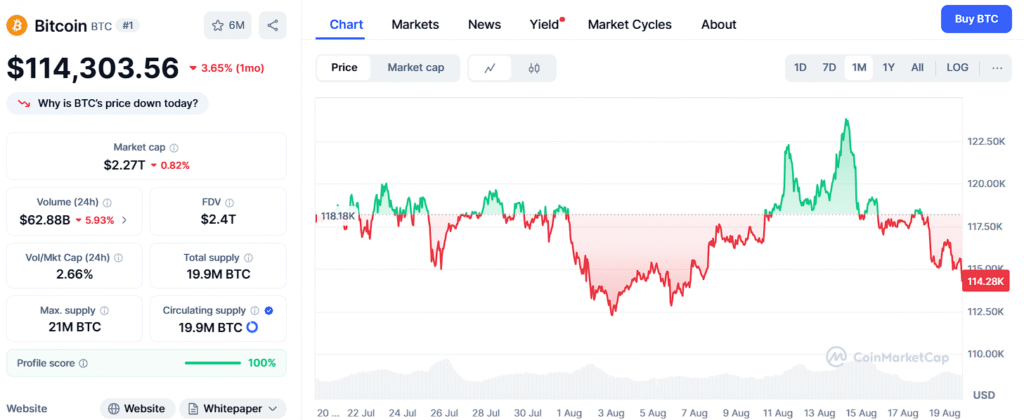
Task: Click the info icon beside Max. supply
Action: pyautogui.click(x=105, y=311)
